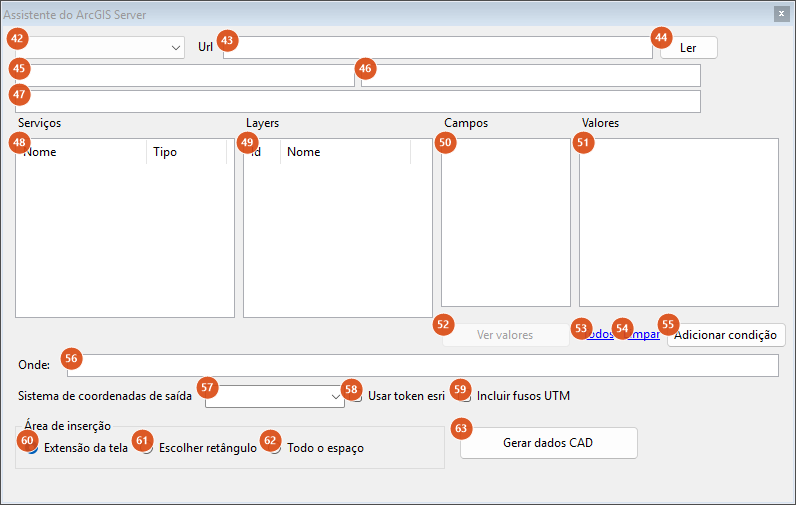Click the Id column header in Layers
This screenshot has width=796, height=505.
click(262, 152)
